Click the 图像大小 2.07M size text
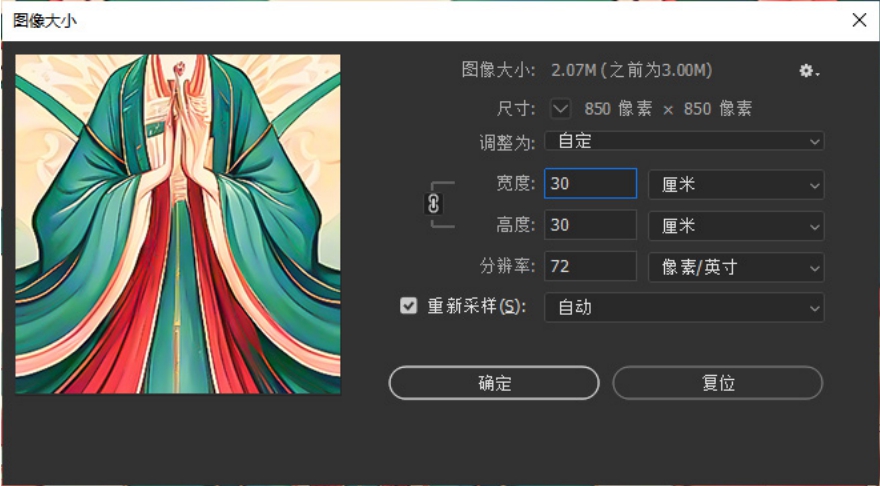Viewport: 880px width, 486px height. (x=631, y=70)
